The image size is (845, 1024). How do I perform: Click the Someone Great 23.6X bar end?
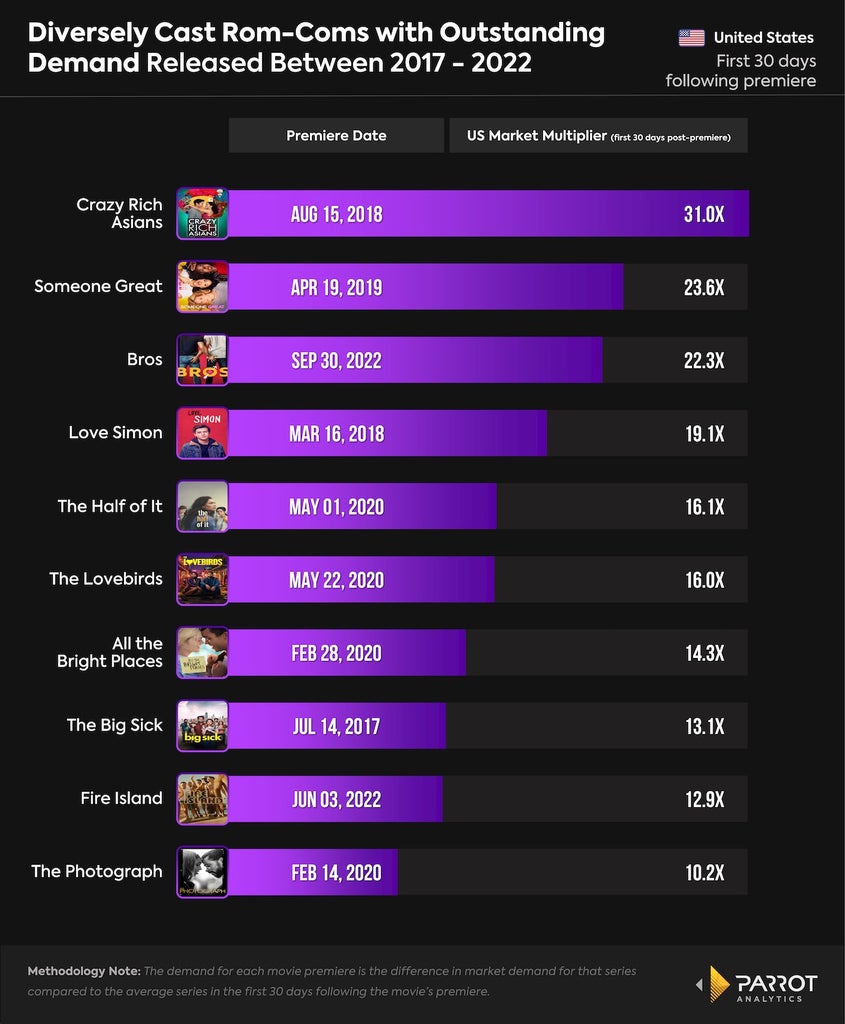pyautogui.click(x=704, y=287)
